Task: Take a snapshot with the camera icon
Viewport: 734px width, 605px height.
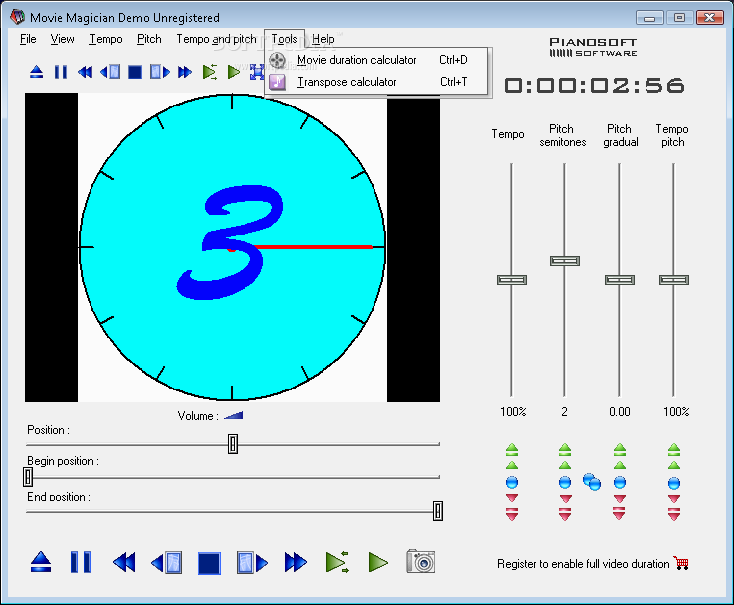Action: tap(421, 561)
